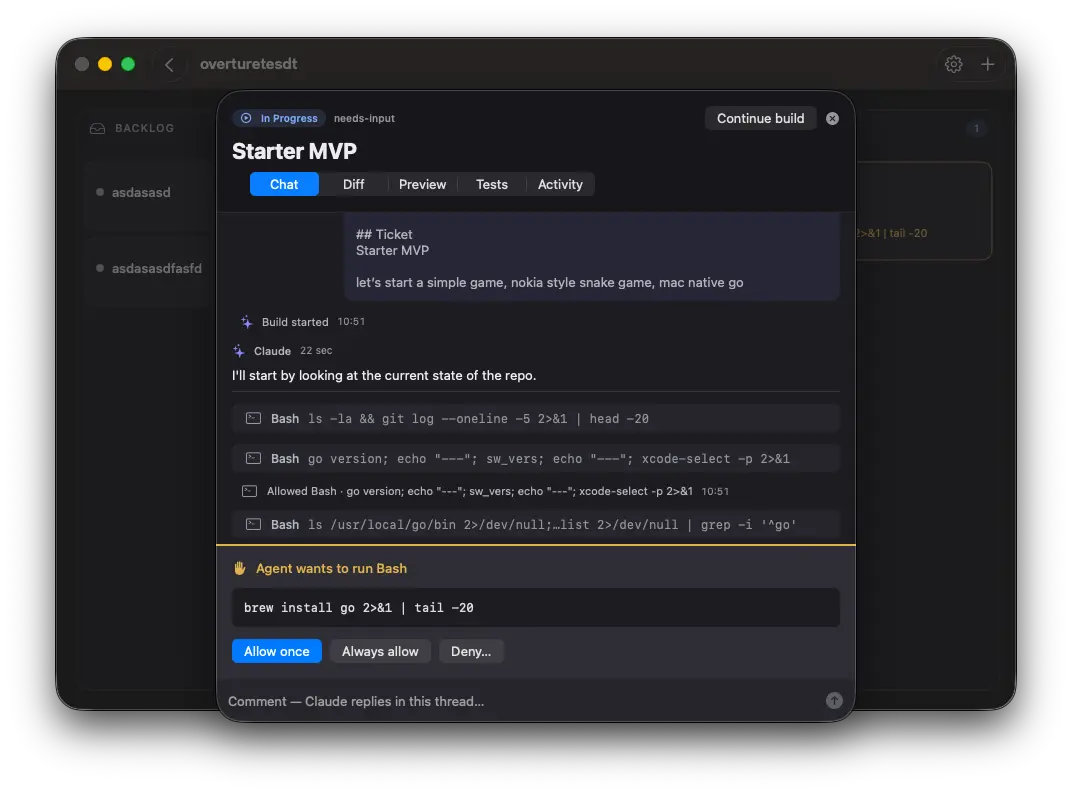1072x796 pixels.
Task: Click the Agent wants to run Bash heading
Action: tap(331, 568)
